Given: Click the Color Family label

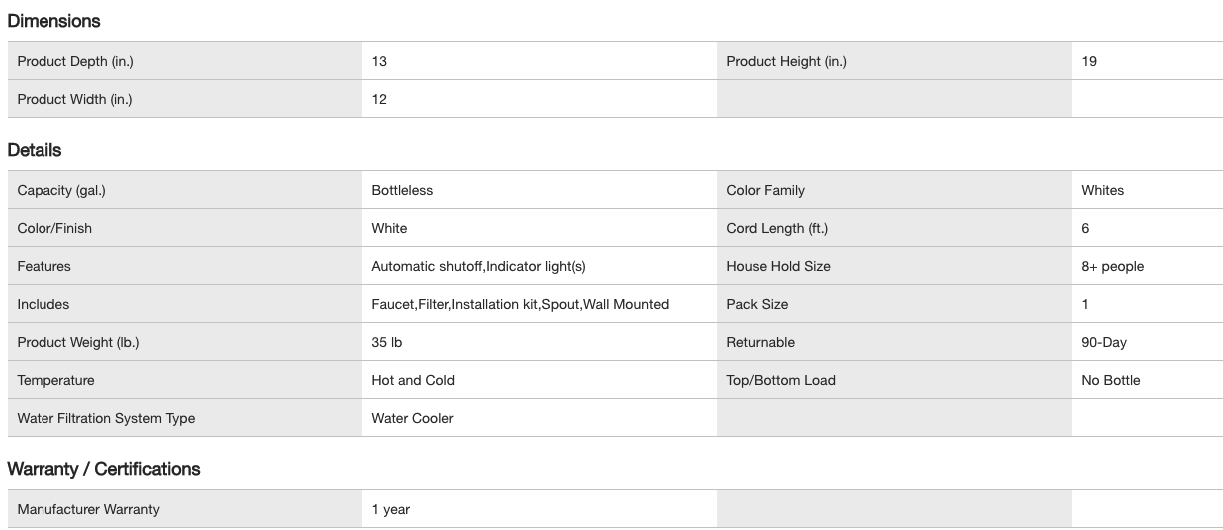Looking at the screenshot, I should pos(765,190).
